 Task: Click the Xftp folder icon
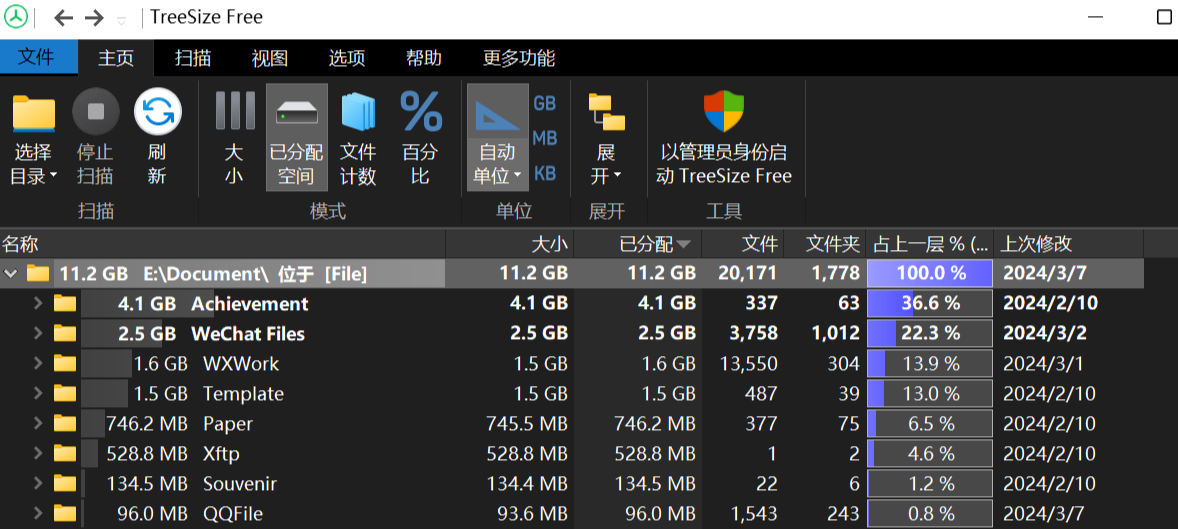[x=65, y=454]
